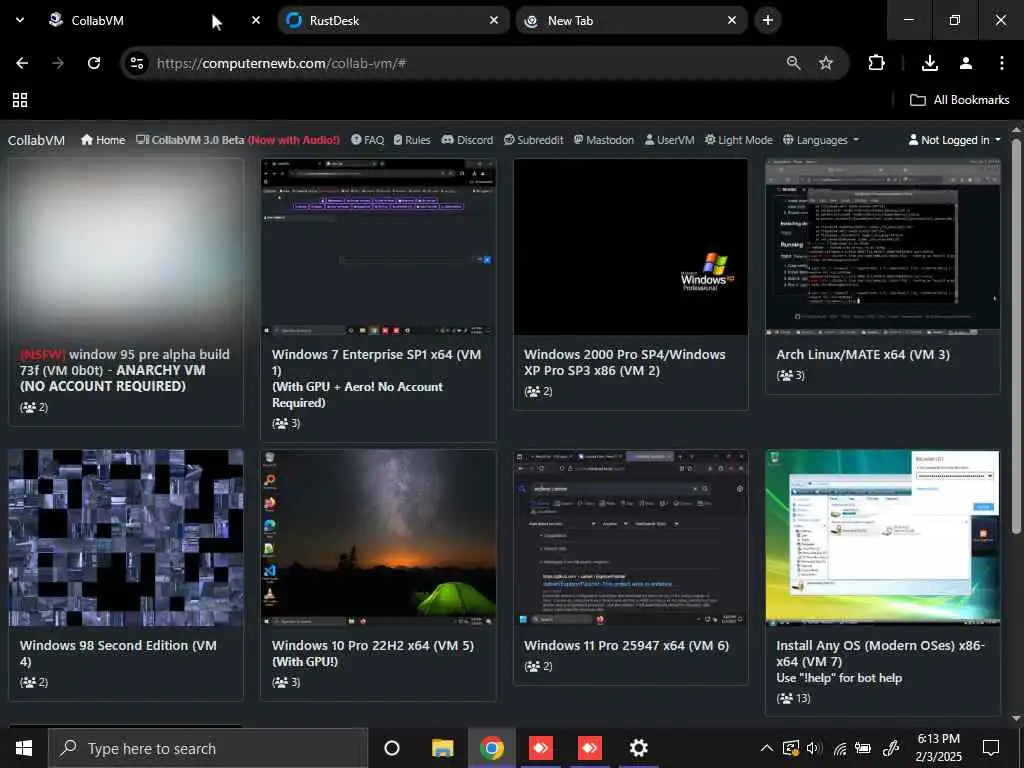Screen dimensions: 1024x768
Task: Click the 13 users count on VM 7
Action: pos(793,698)
